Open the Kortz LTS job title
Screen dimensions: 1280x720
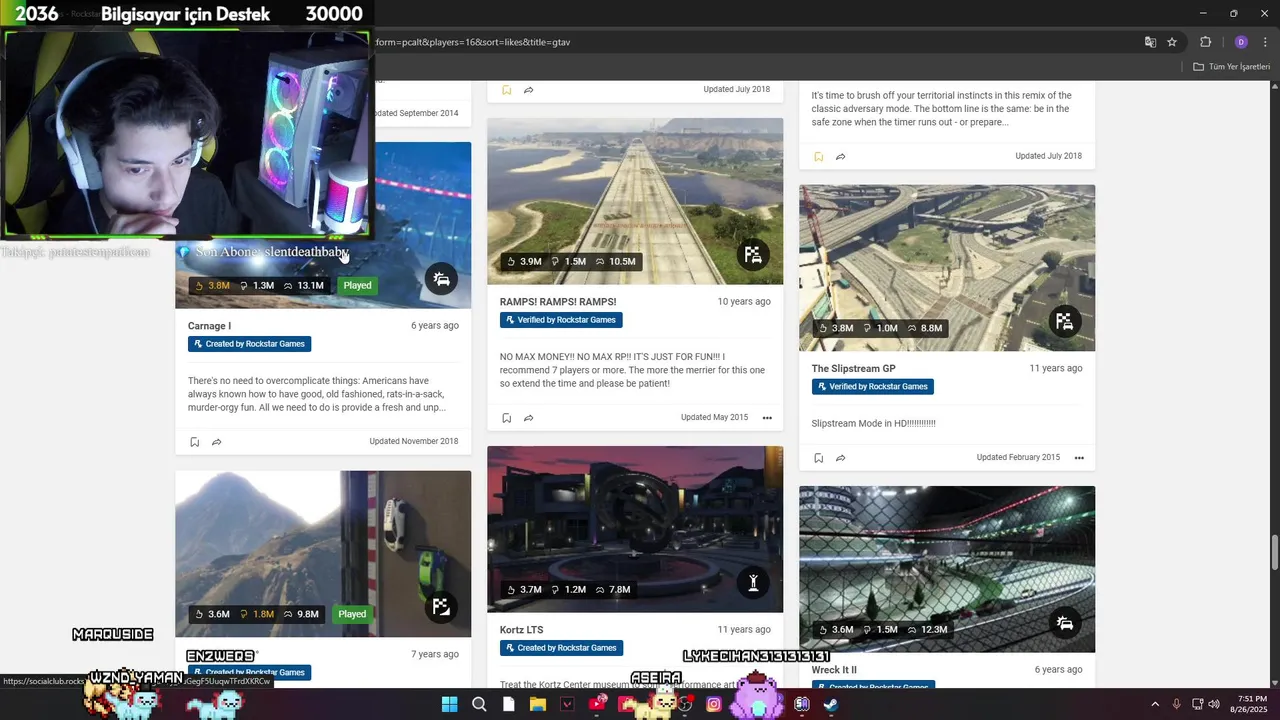(522, 630)
